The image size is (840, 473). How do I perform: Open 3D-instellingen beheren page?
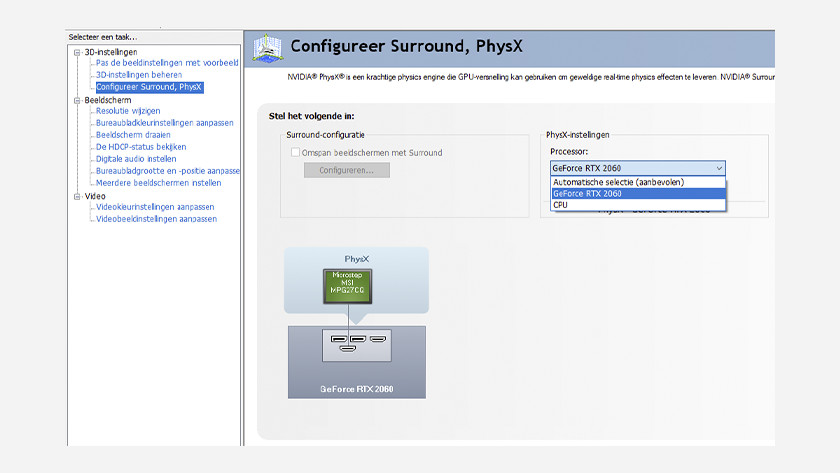(x=138, y=75)
